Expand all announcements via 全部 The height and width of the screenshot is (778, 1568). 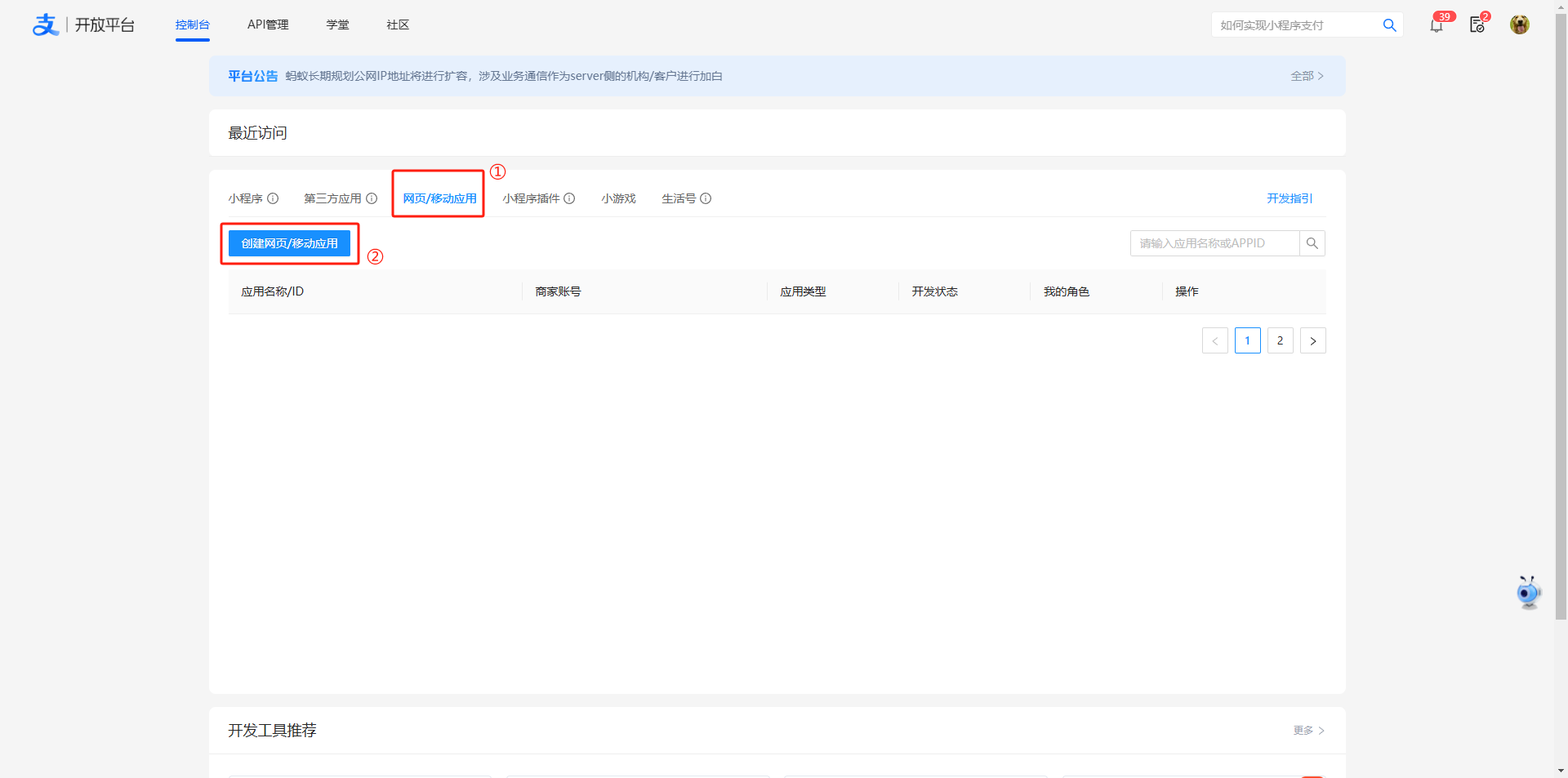[1307, 76]
